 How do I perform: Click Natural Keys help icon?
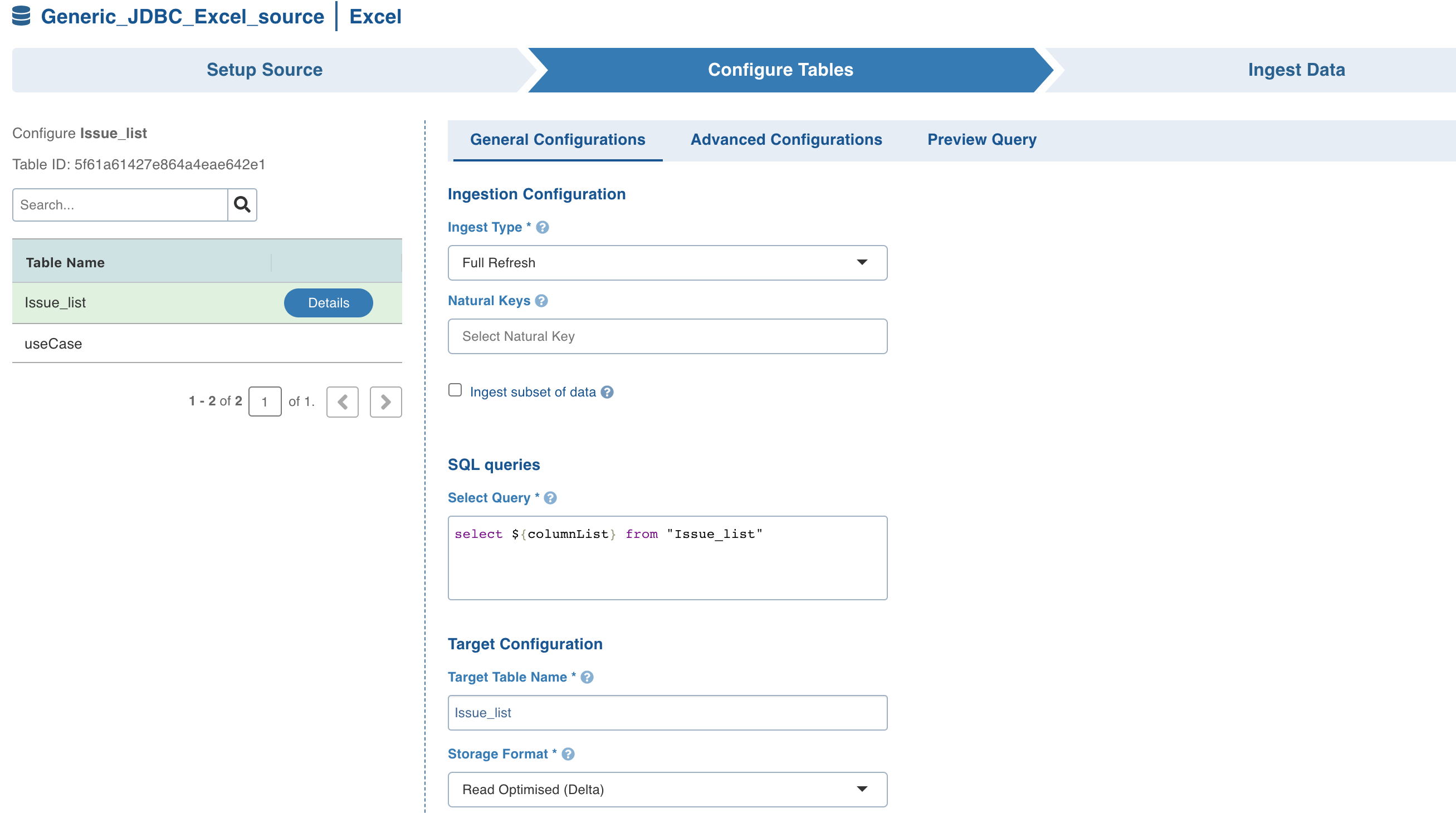coord(541,301)
